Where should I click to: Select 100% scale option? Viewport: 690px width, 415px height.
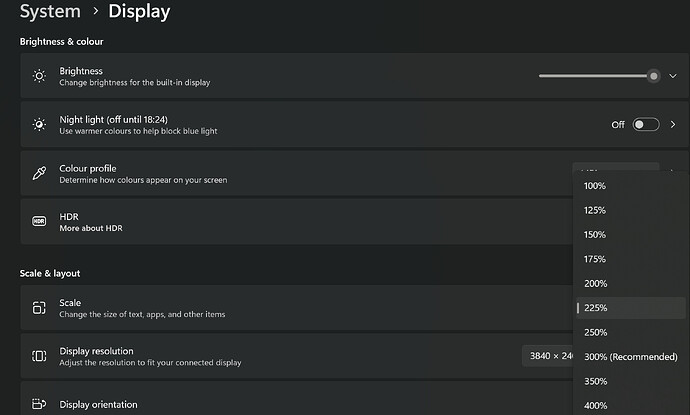[595, 186]
